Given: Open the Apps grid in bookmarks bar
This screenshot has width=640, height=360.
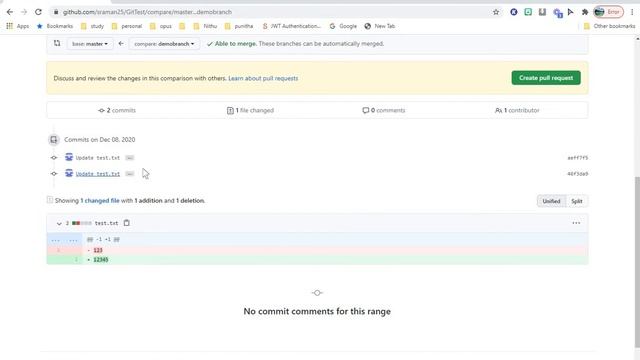Looking at the screenshot, I should click(17, 26).
